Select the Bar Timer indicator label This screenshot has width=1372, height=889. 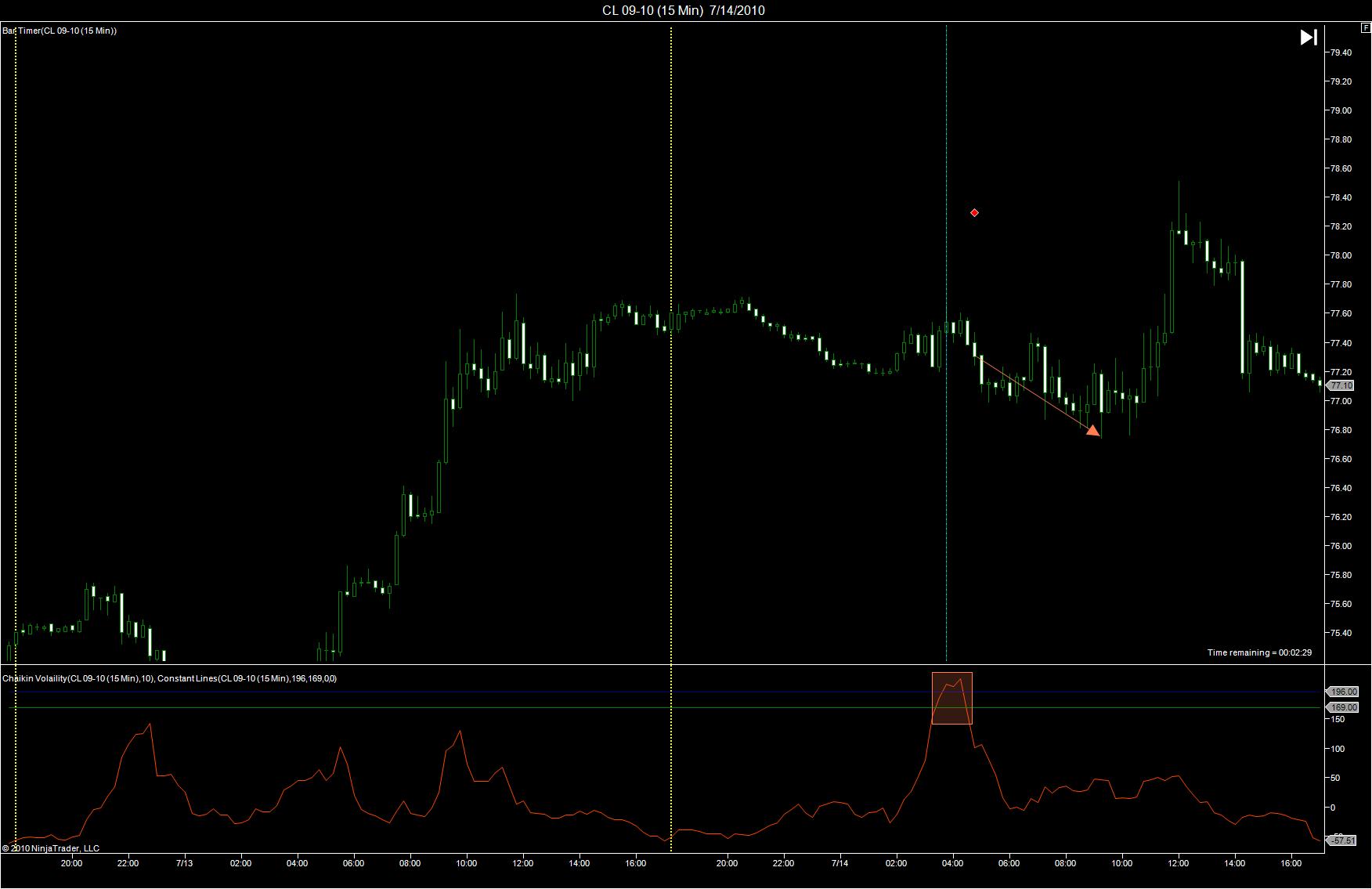point(60,31)
